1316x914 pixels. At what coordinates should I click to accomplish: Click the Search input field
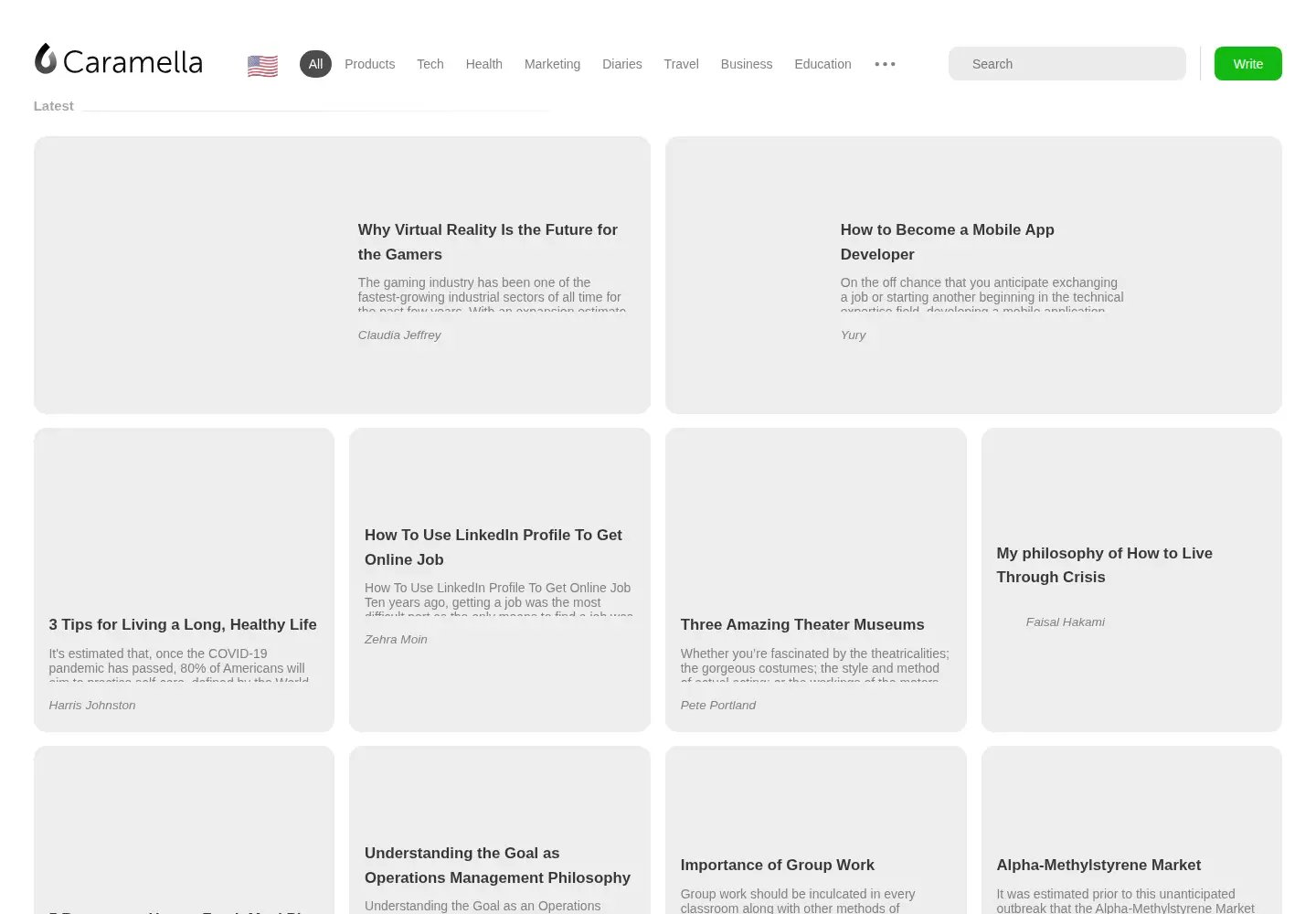click(x=1067, y=64)
